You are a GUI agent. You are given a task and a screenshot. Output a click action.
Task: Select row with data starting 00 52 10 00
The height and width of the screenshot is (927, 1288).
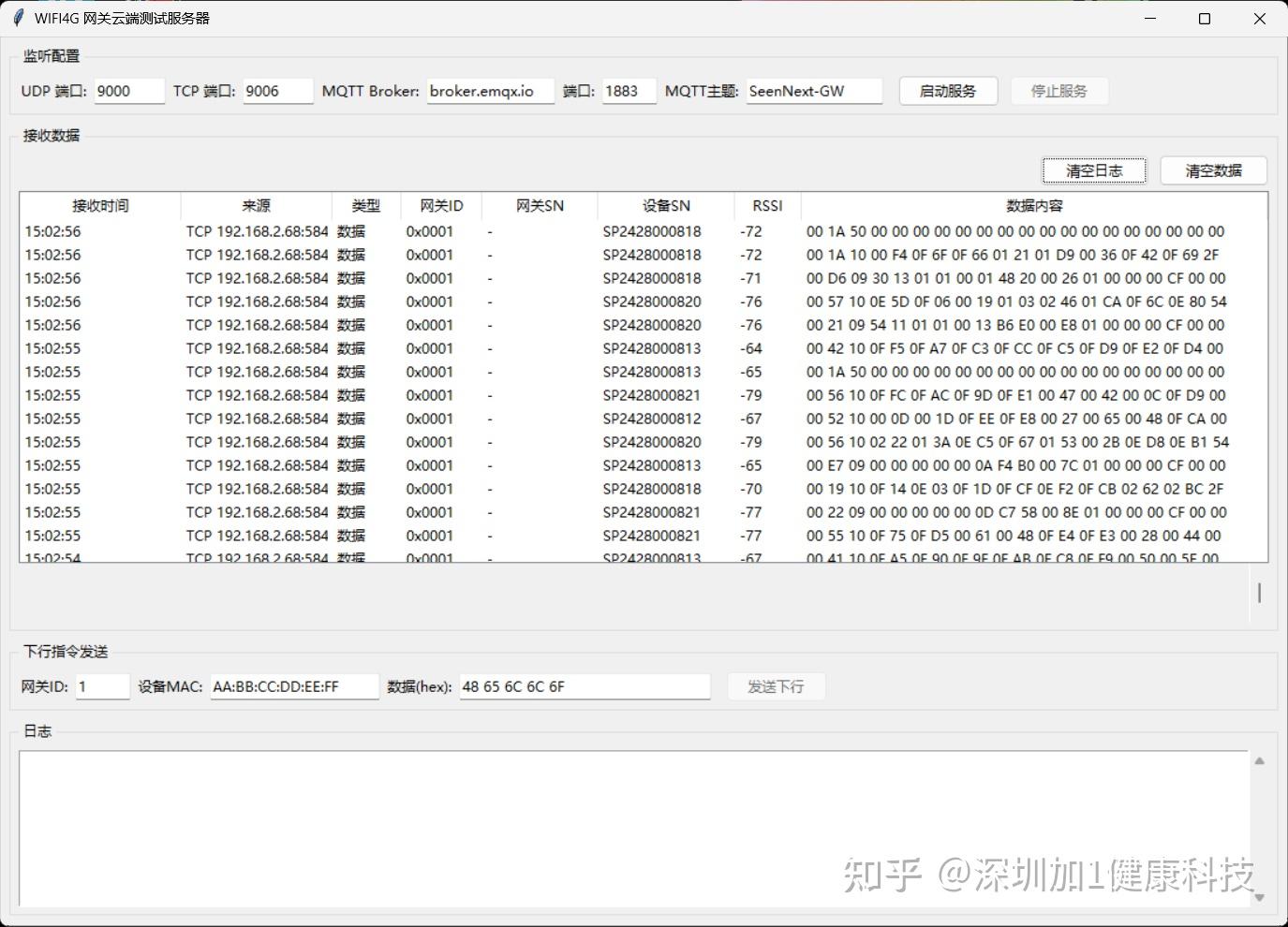pos(644,419)
